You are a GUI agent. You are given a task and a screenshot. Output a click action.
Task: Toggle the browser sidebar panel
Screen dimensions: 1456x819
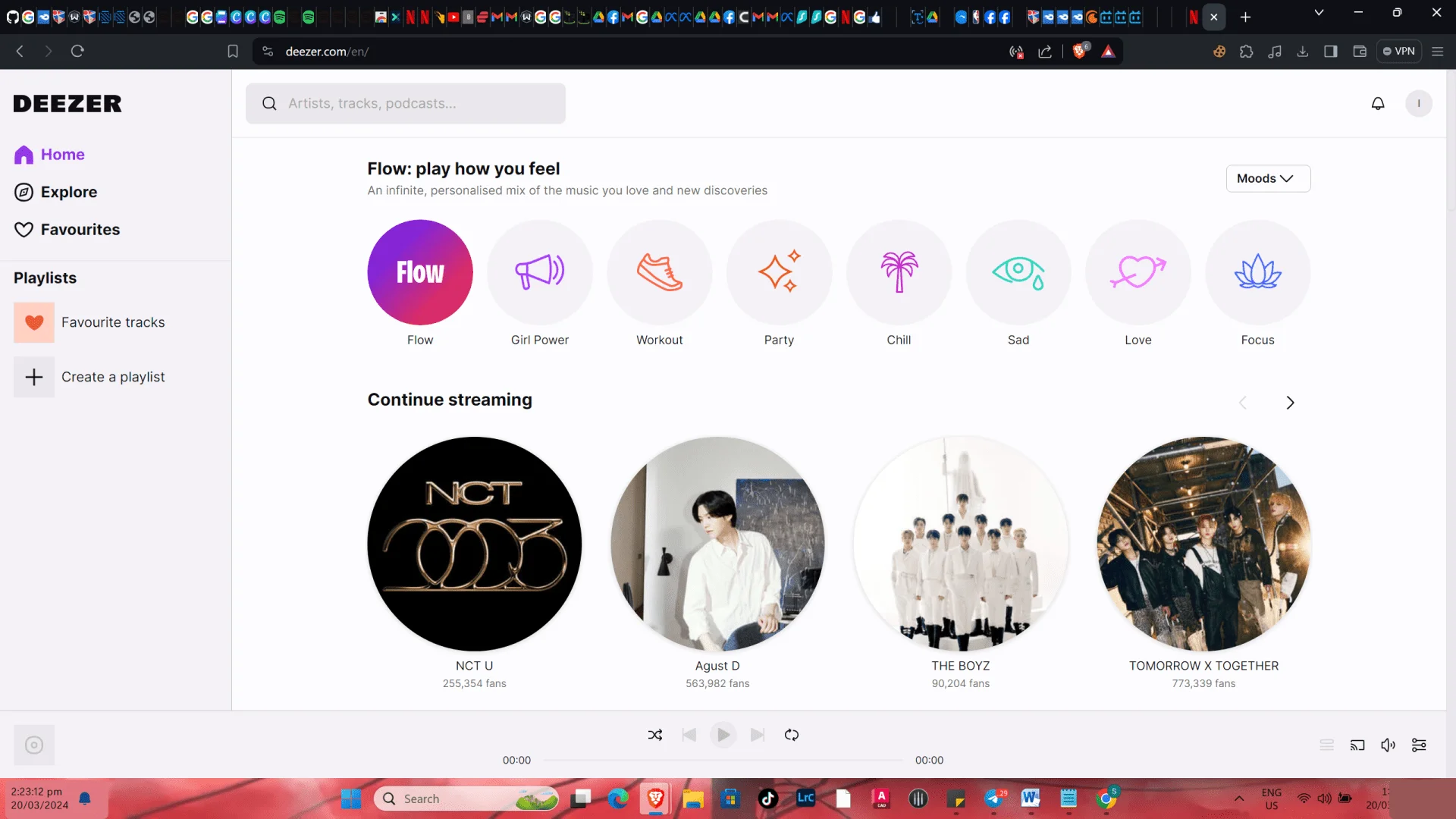tap(1331, 52)
